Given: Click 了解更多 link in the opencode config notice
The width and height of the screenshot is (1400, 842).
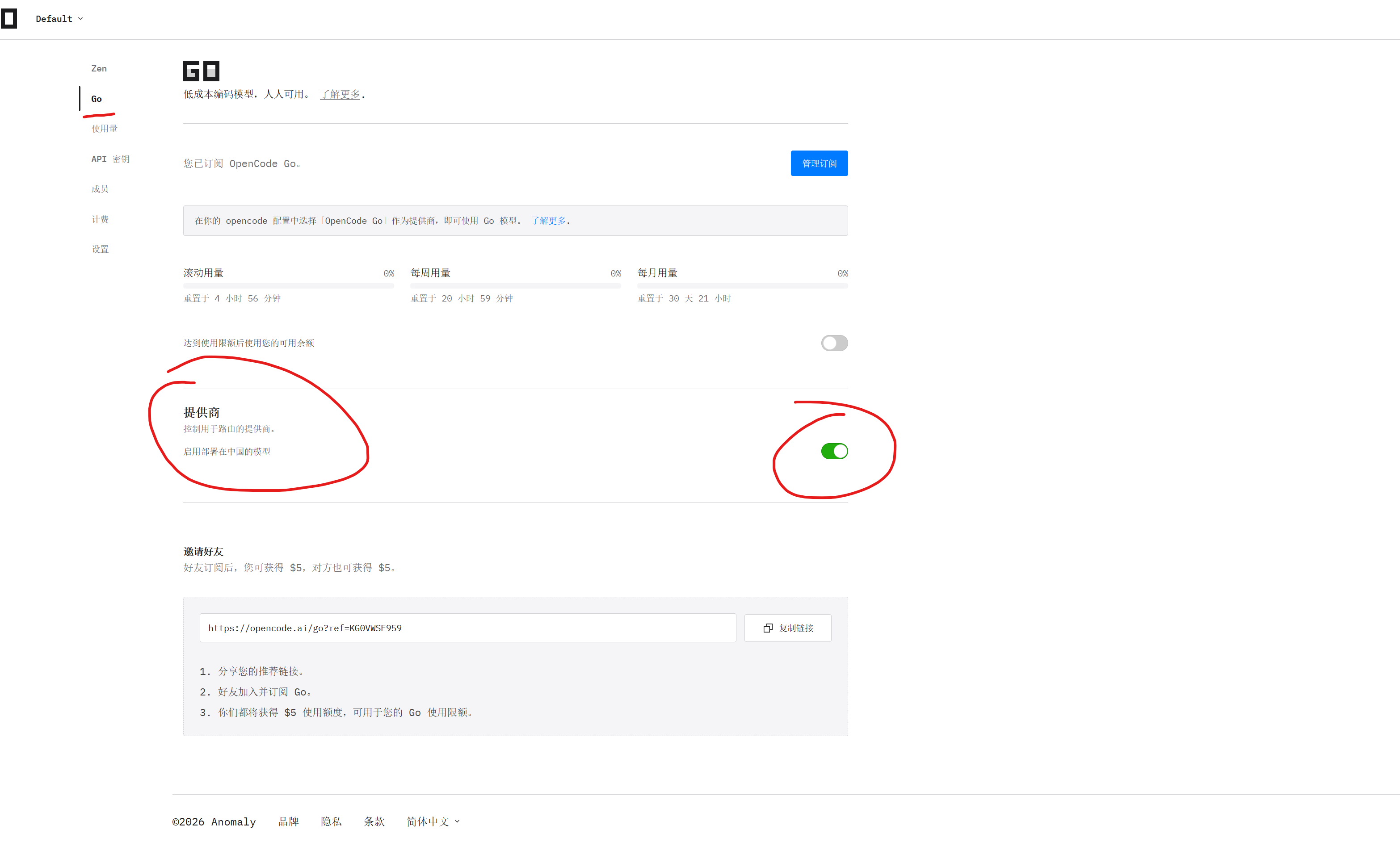Looking at the screenshot, I should click(x=548, y=221).
